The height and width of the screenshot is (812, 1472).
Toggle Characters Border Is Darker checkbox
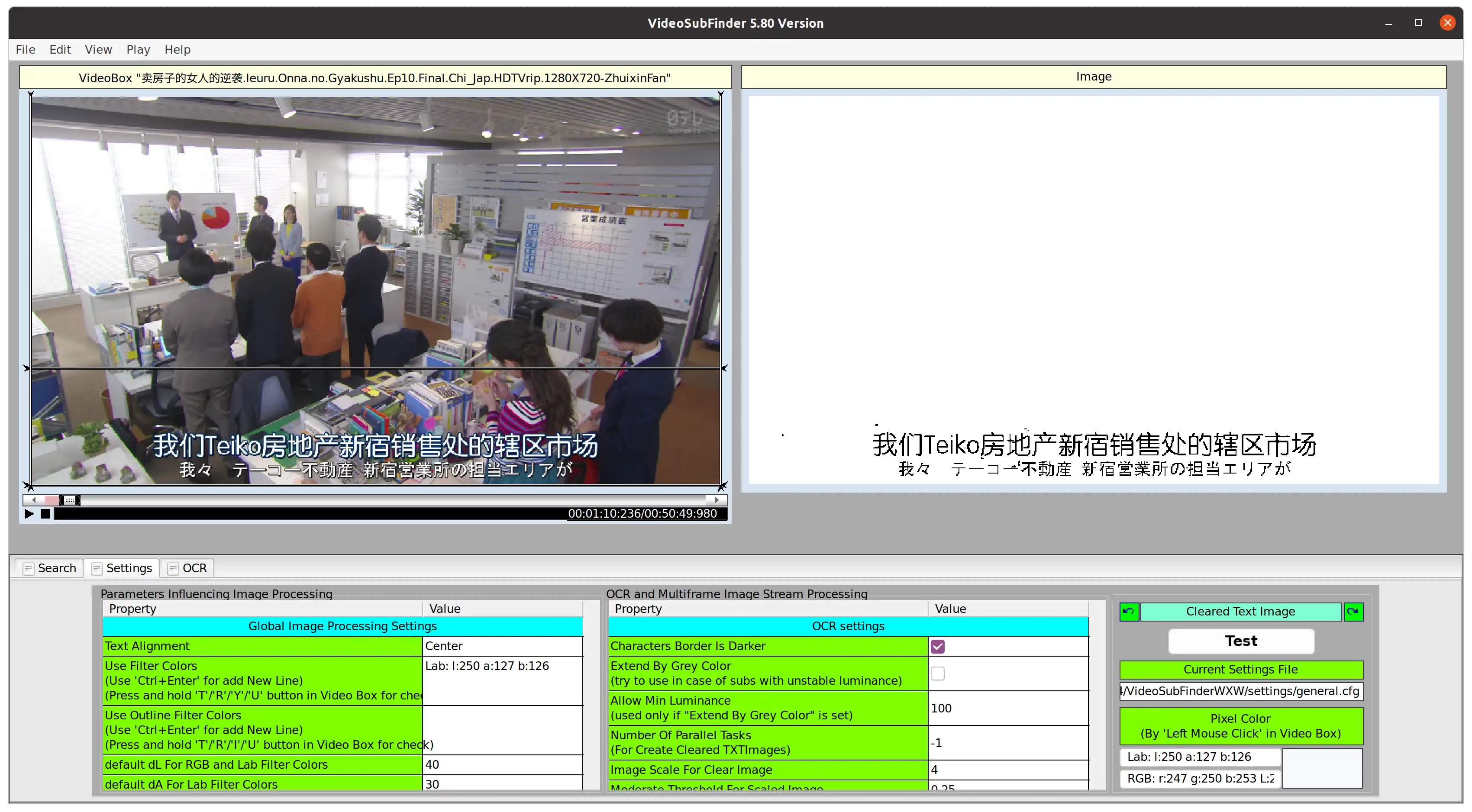point(938,646)
